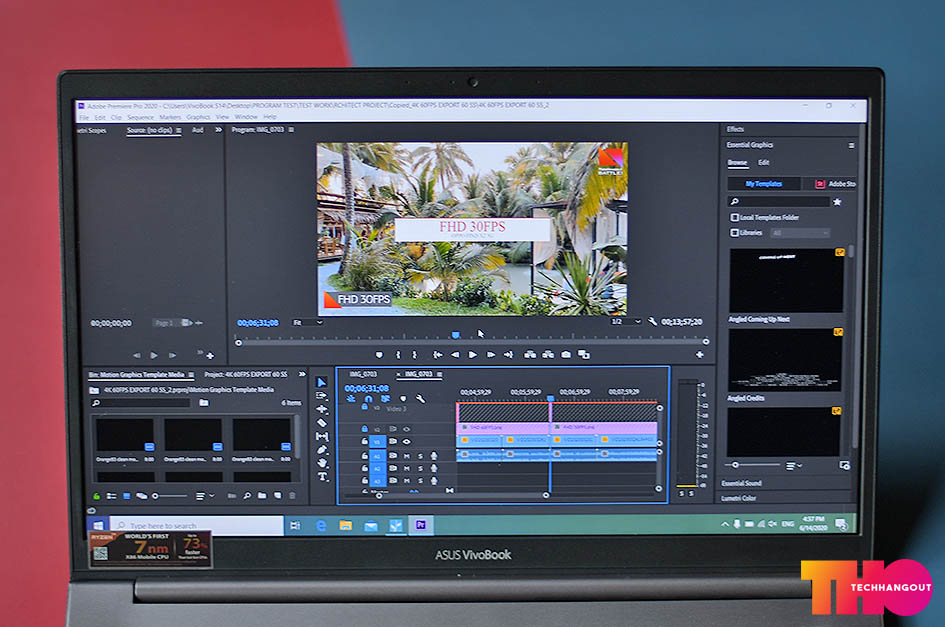Image resolution: width=945 pixels, height=627 pixels.
Task: Open the Program monitor button editor plus
Action: [700, 354]
